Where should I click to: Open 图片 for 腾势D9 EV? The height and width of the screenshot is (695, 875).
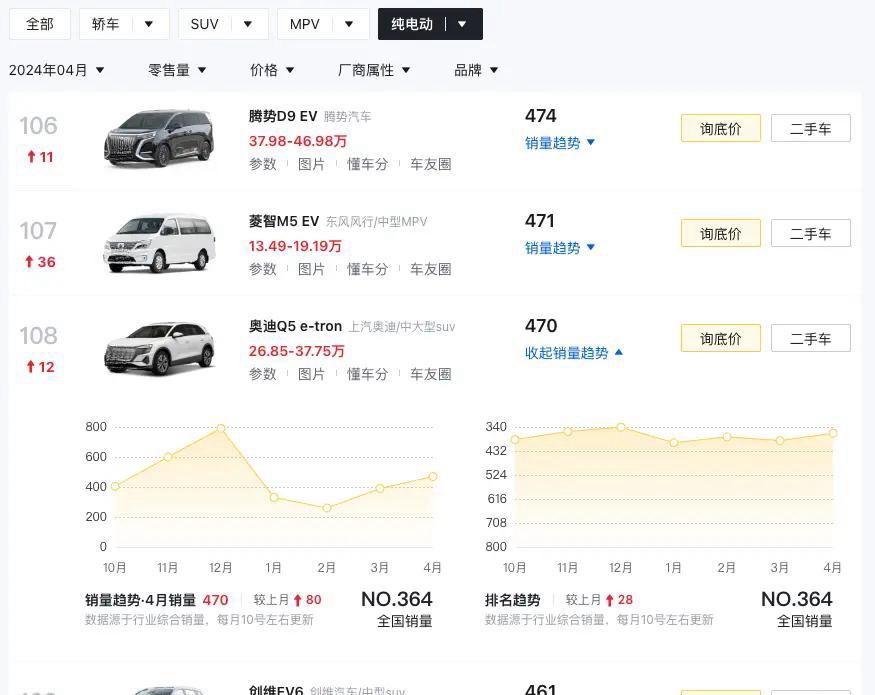(x=311, y=164)
